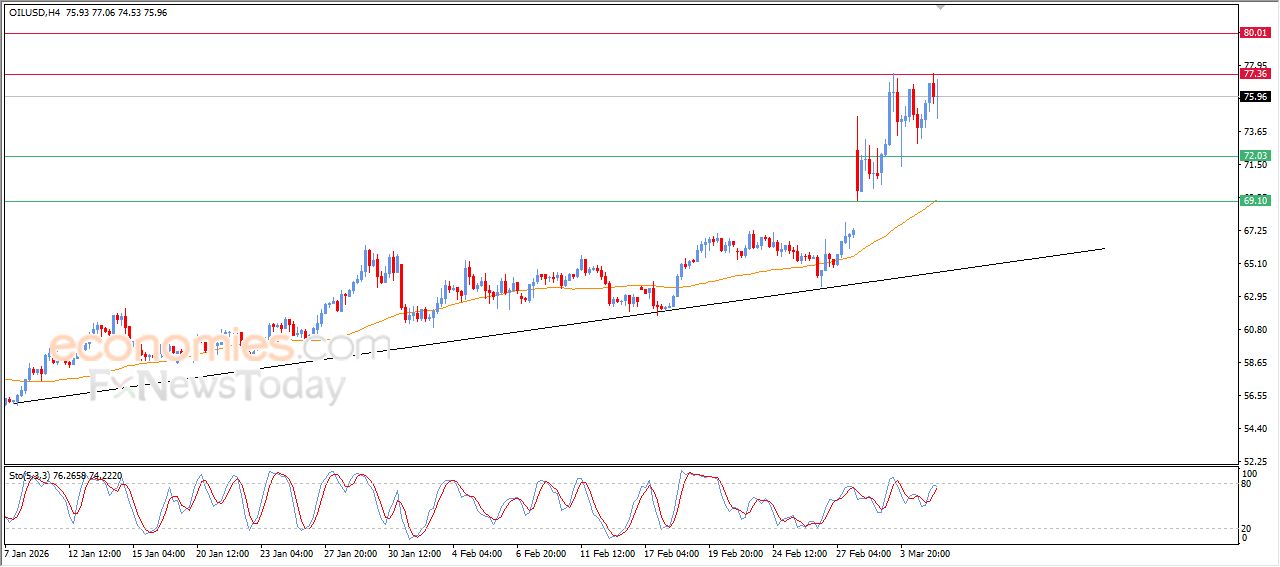Click the 23 Jan 04:00 time label
The height and width of the screenshot is (567, 1280).
tap(287, 552)
